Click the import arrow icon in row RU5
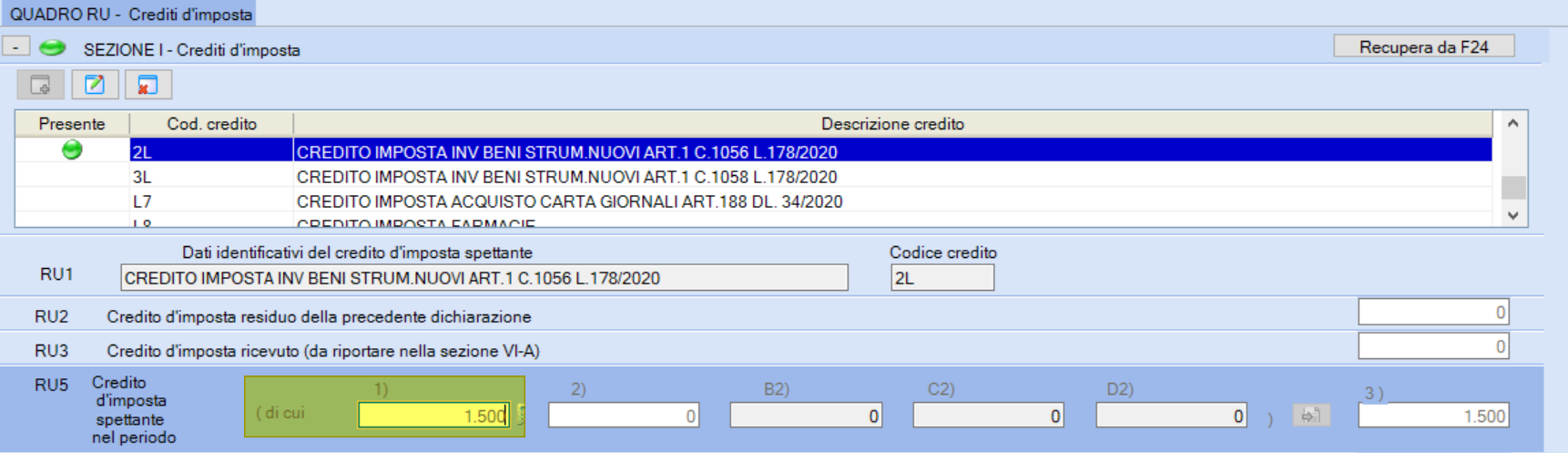The width and height of the screenshot is (1568, 453). [1310, 416]
